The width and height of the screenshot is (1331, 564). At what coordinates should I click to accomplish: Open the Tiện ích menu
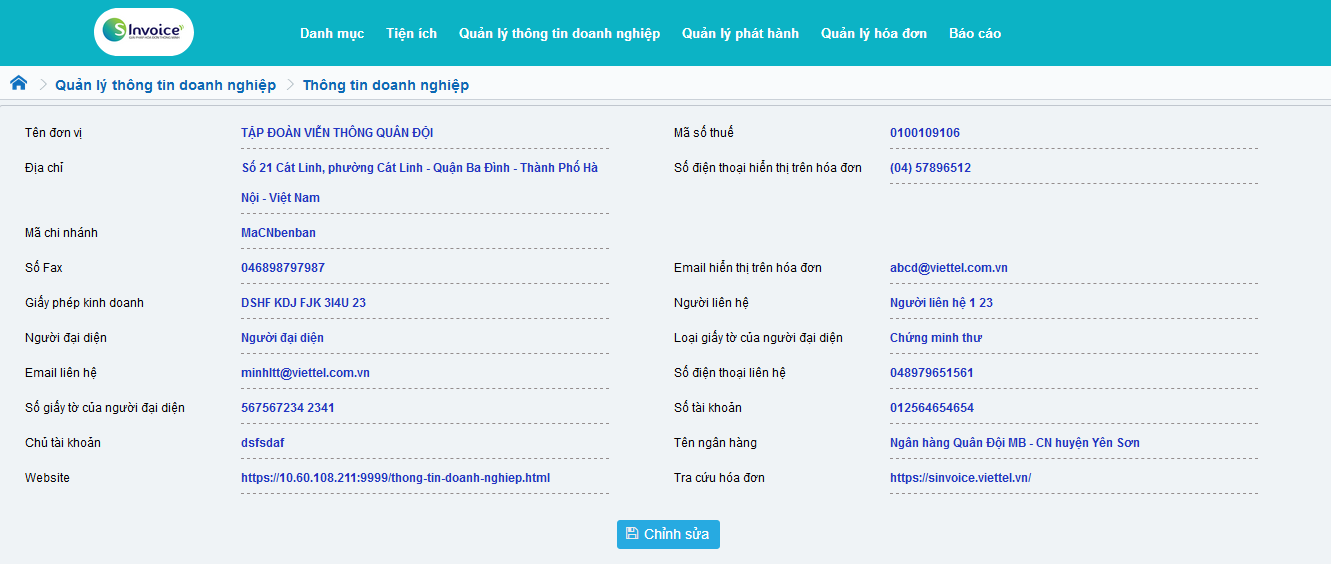[411, 33]
